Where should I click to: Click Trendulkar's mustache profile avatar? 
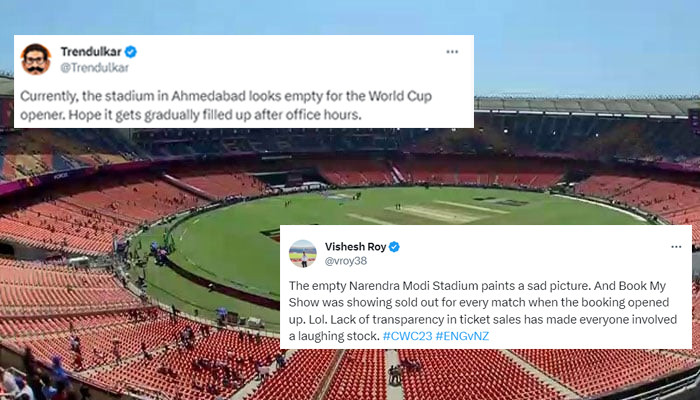[36, 59]
